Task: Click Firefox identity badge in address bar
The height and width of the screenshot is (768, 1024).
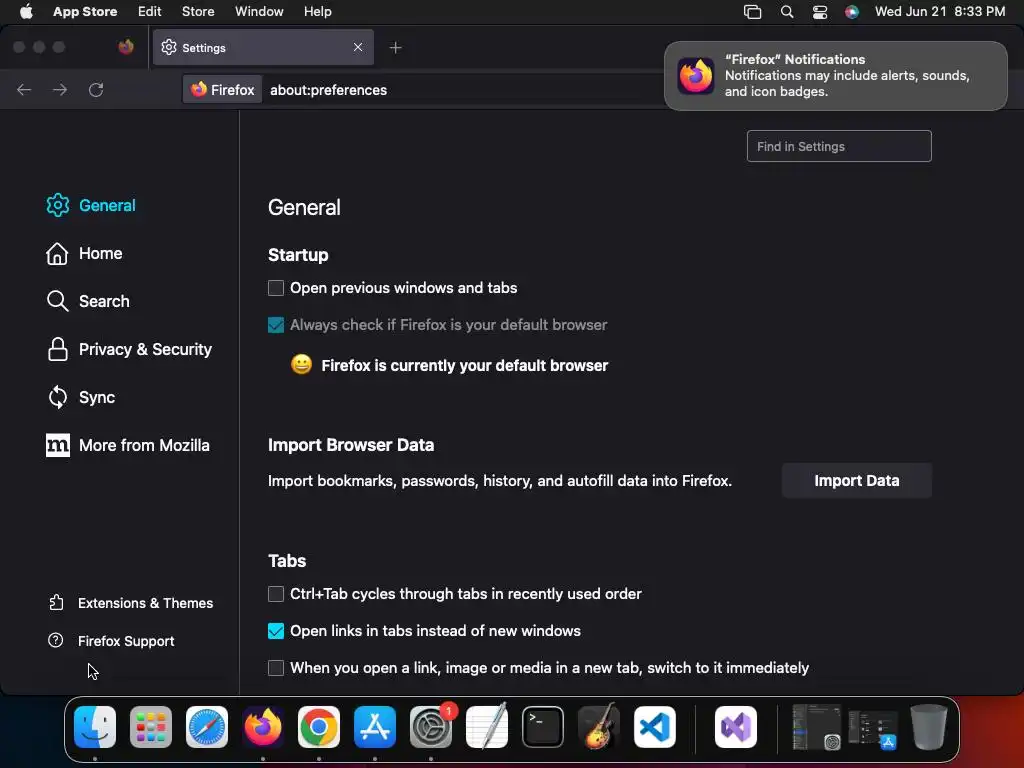Action: [x=222, y=89]
